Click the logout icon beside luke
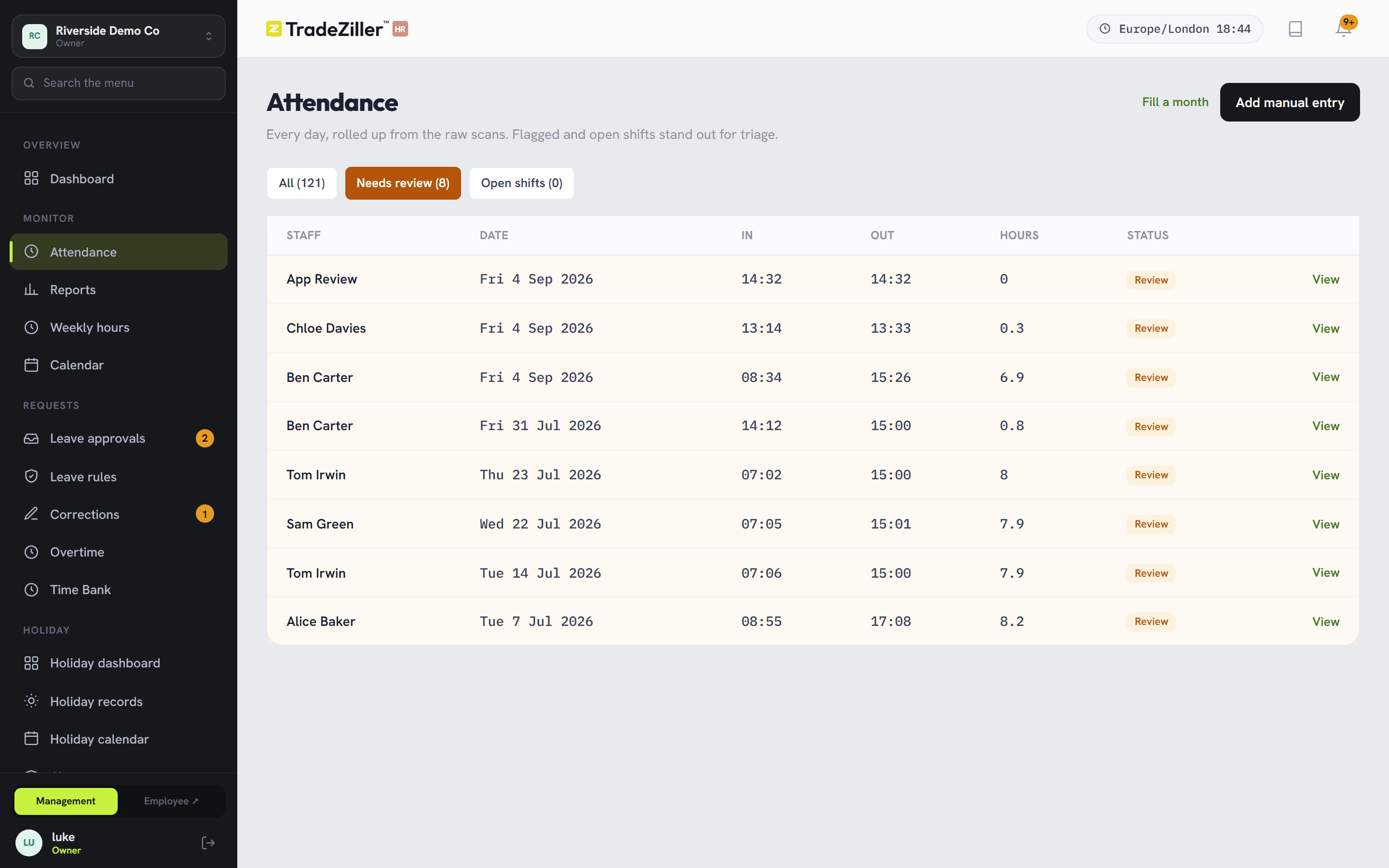The image size is (1389, 868). coord(208,842)
